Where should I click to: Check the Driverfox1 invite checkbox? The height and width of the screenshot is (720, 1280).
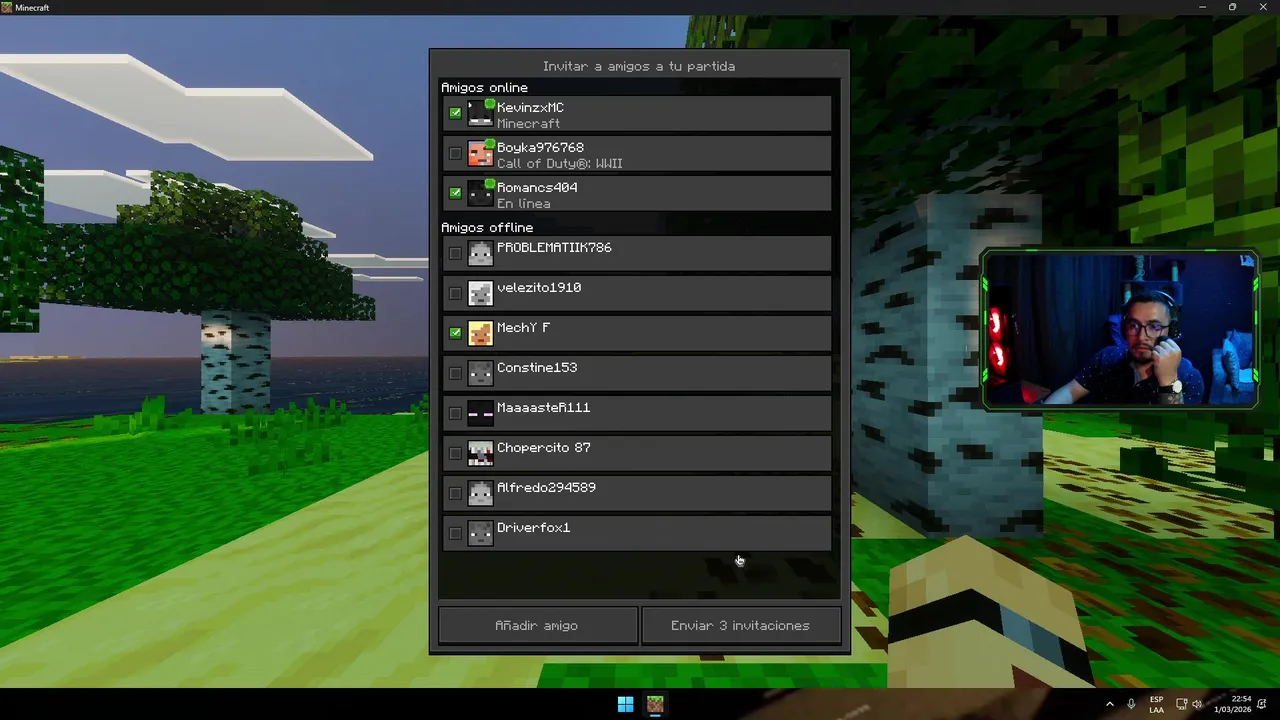pos(456,533)
